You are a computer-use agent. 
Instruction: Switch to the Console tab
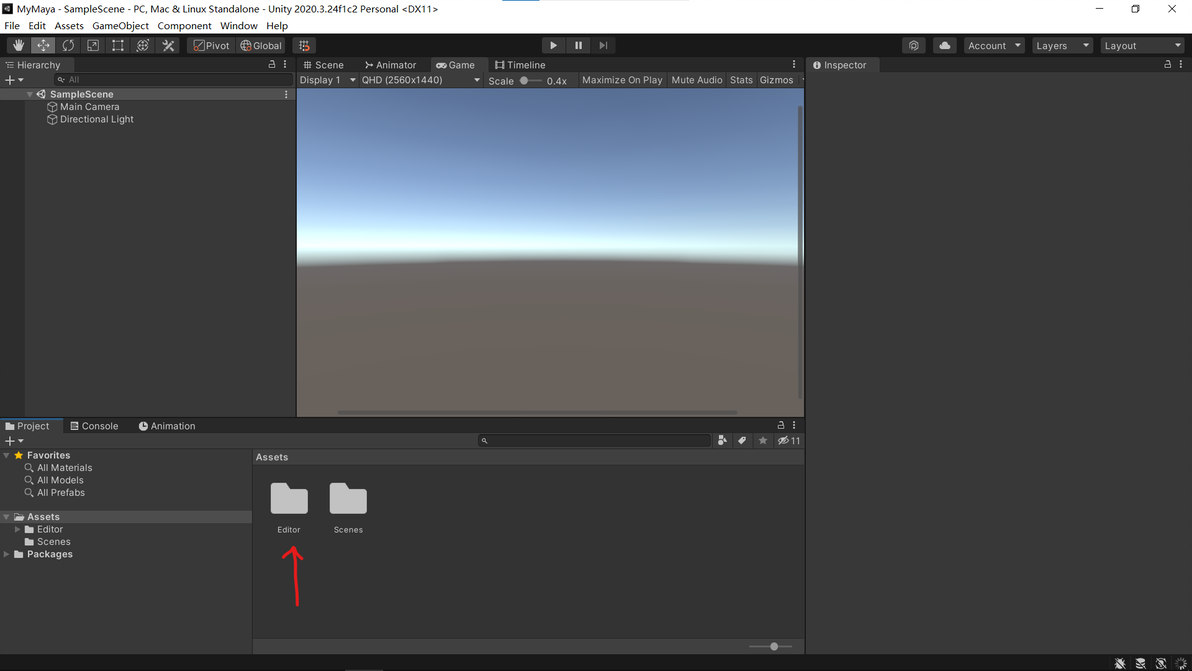click(94, 426)
